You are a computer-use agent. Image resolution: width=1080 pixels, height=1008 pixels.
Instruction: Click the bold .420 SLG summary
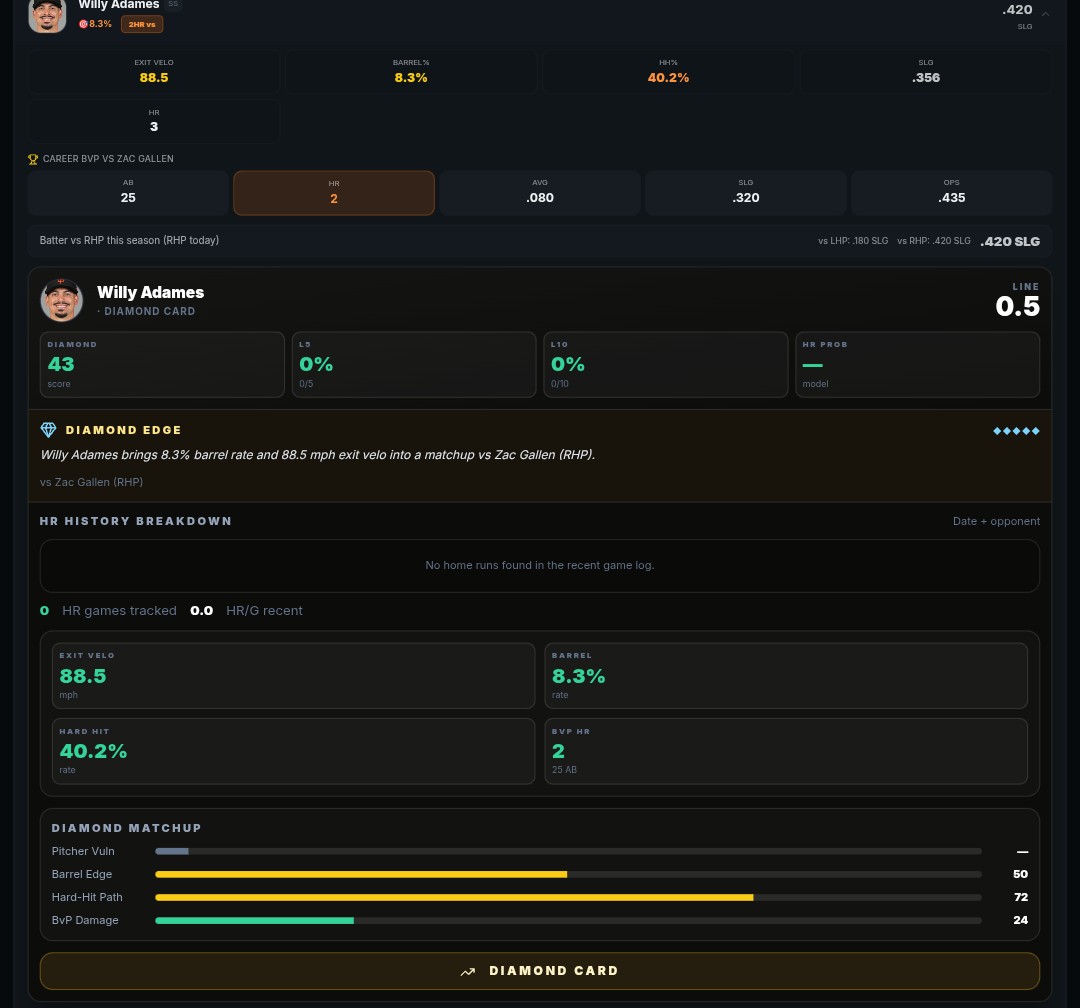click(x=1010, y=242)
